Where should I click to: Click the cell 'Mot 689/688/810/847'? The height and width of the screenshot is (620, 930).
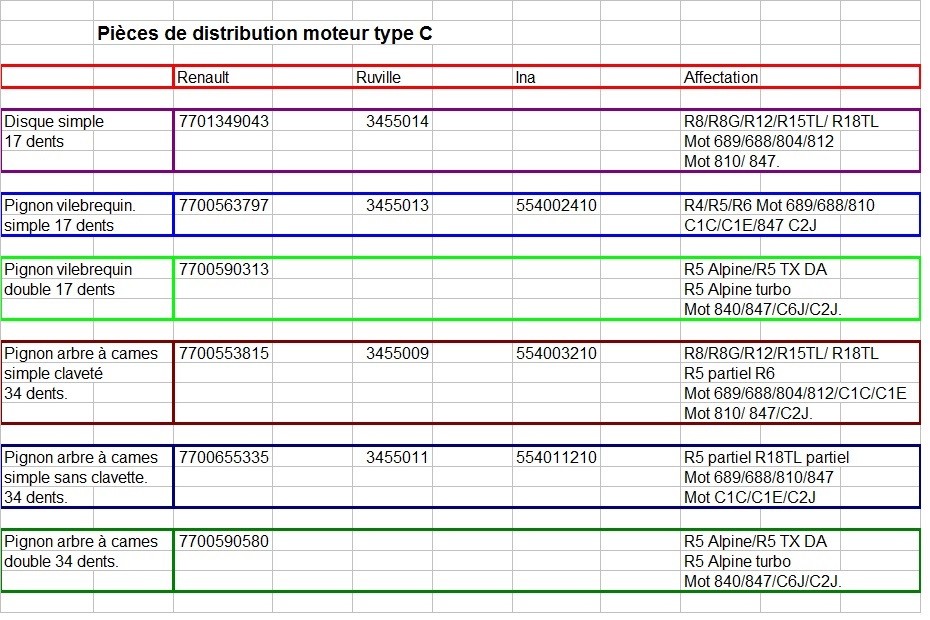coord(759,478)
